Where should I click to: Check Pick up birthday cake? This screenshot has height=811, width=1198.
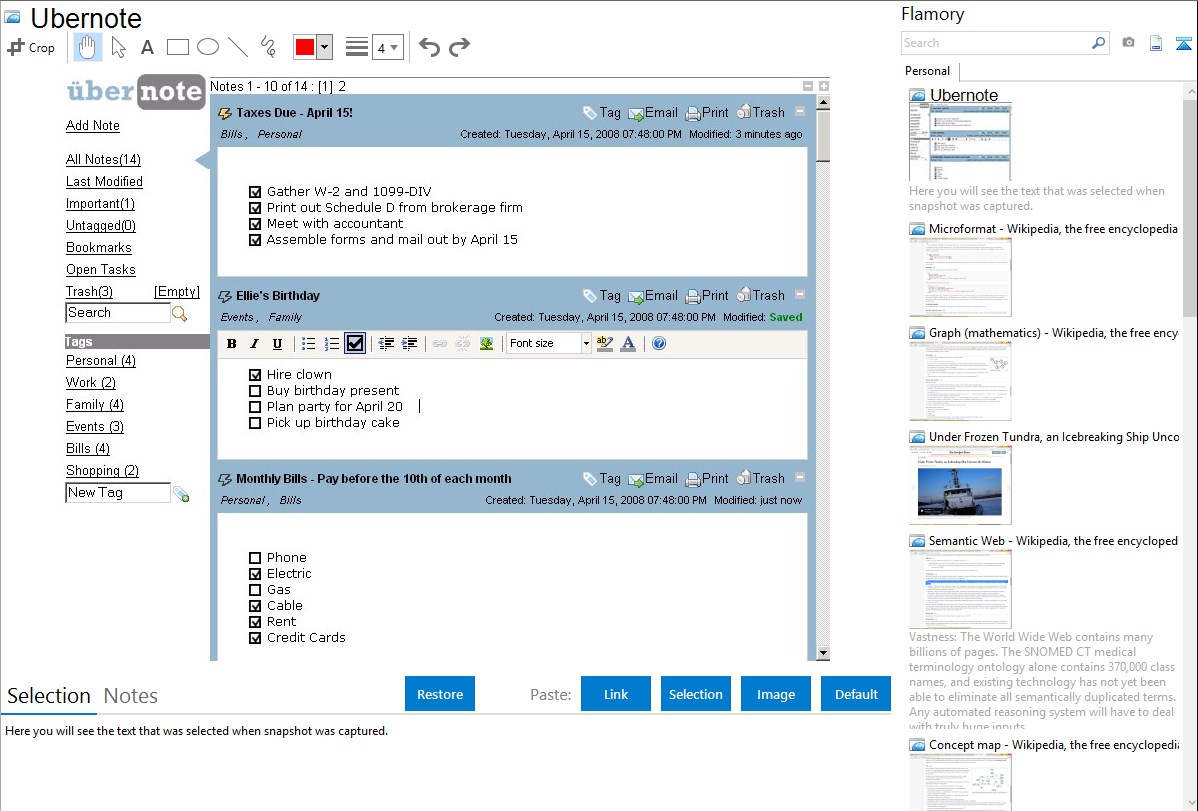pos(255,423)
